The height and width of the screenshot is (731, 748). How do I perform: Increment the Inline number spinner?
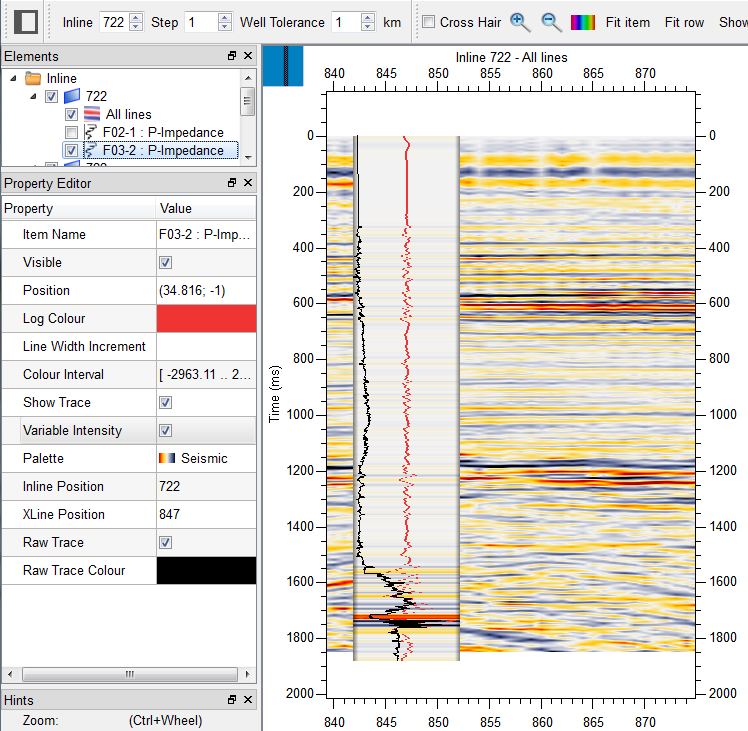click(x=137, y=17)
